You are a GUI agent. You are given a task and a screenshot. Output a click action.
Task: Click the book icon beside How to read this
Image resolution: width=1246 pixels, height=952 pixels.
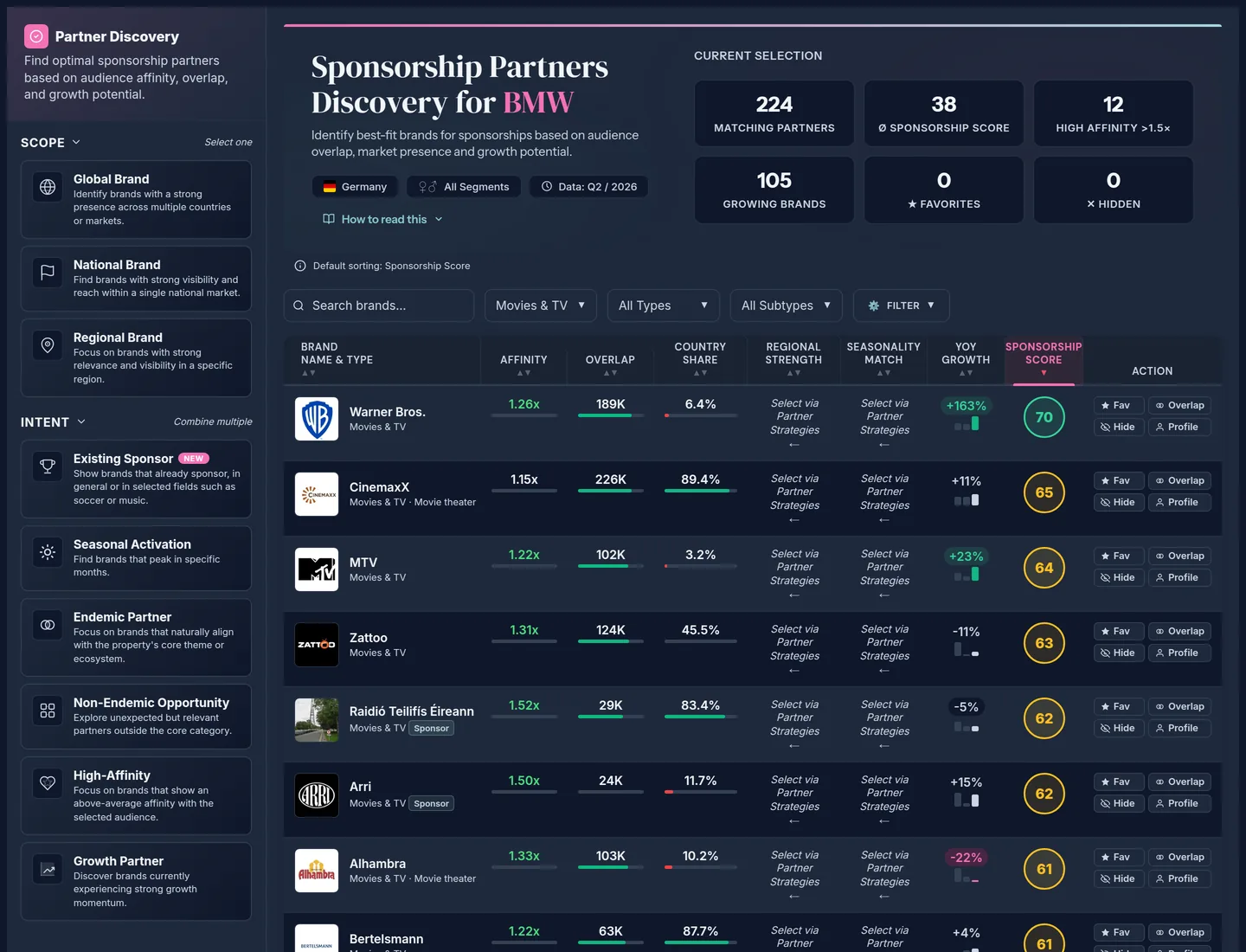coord(329,219)
